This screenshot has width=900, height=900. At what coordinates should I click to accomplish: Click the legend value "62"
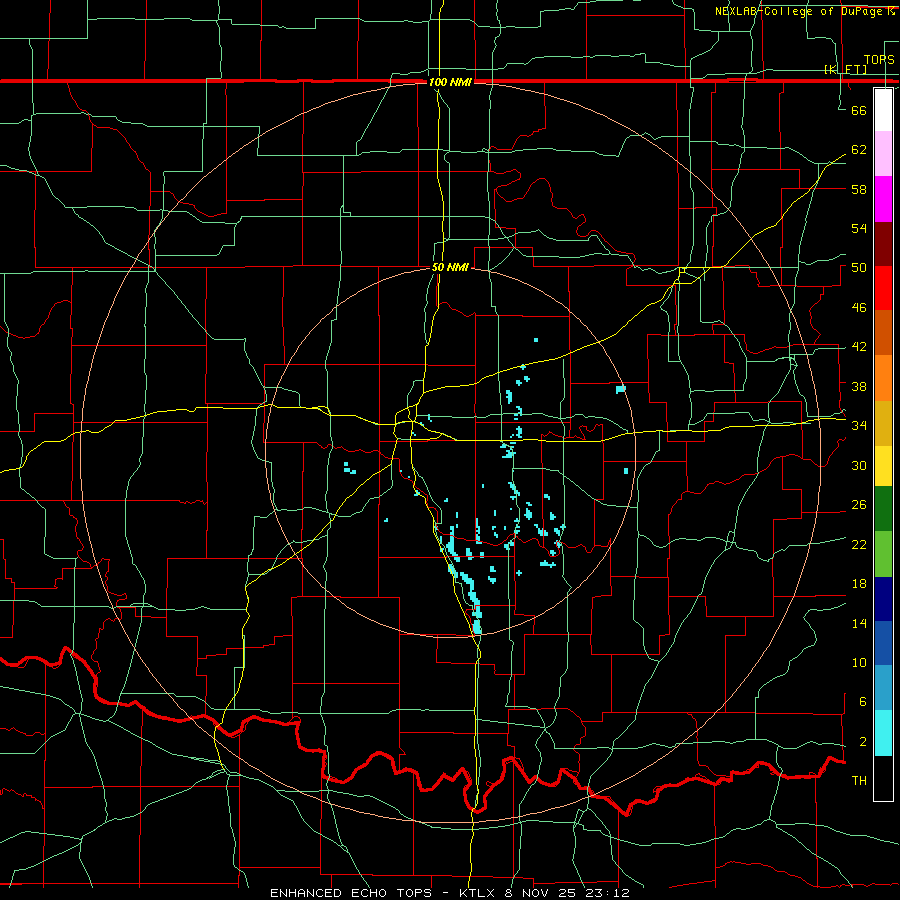coord(859,149)
